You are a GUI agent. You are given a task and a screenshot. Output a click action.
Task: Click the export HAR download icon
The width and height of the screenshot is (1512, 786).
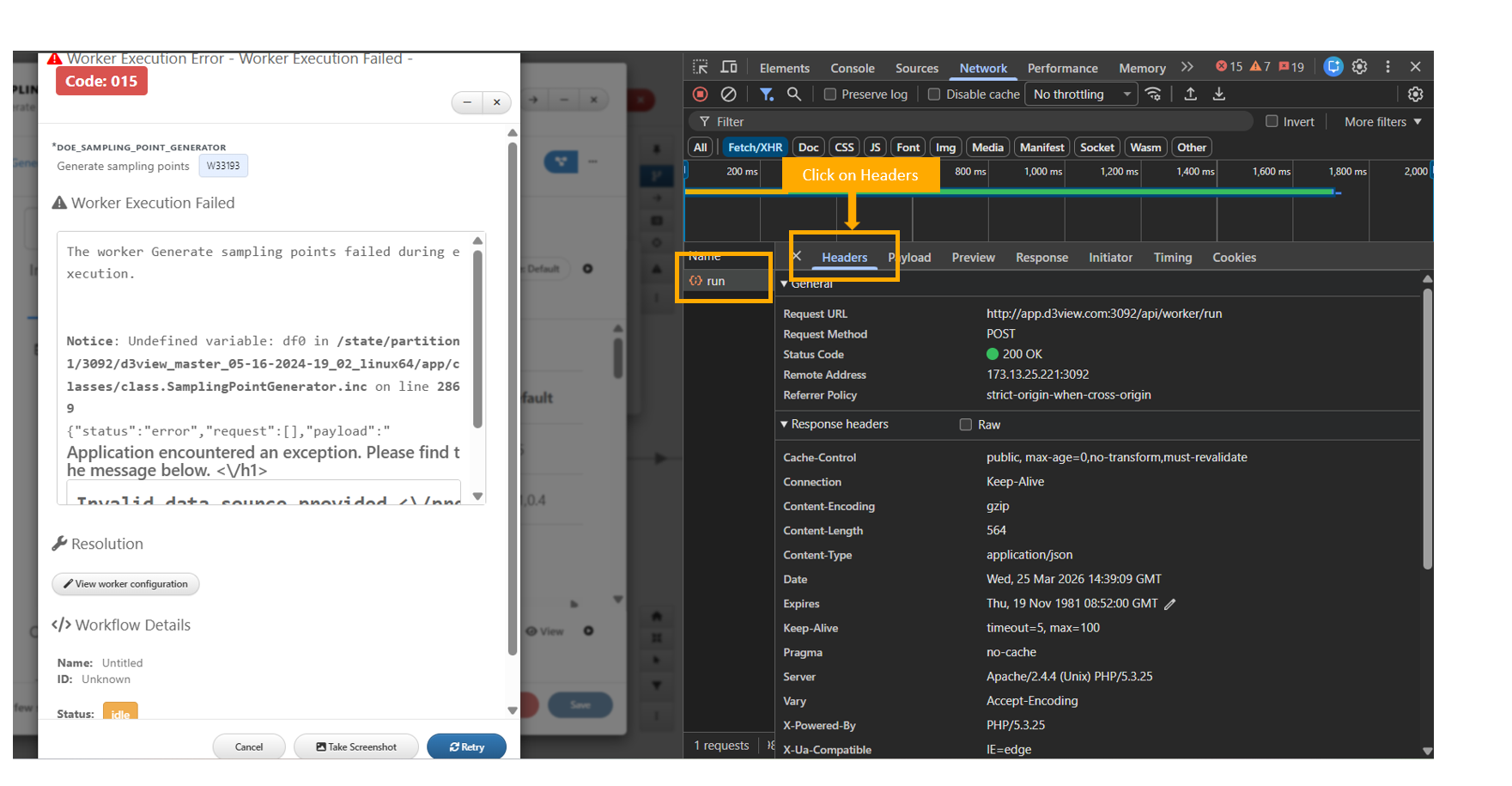pyautogui.click(x=1219, y=94)
